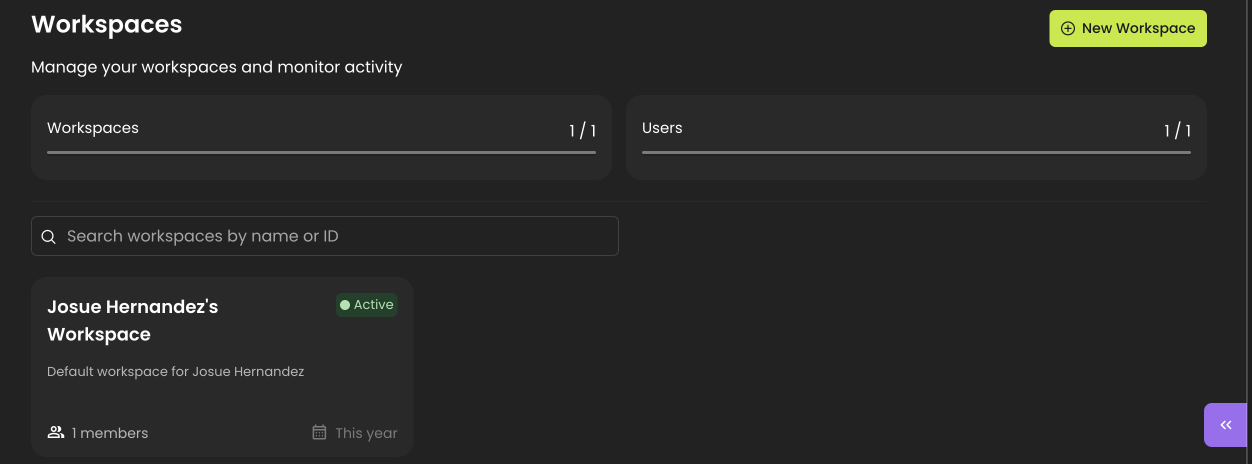Open Josue Hernandez's Workspace card title
The width and height of the screenshot is (1252, 464).
(132, 320)
